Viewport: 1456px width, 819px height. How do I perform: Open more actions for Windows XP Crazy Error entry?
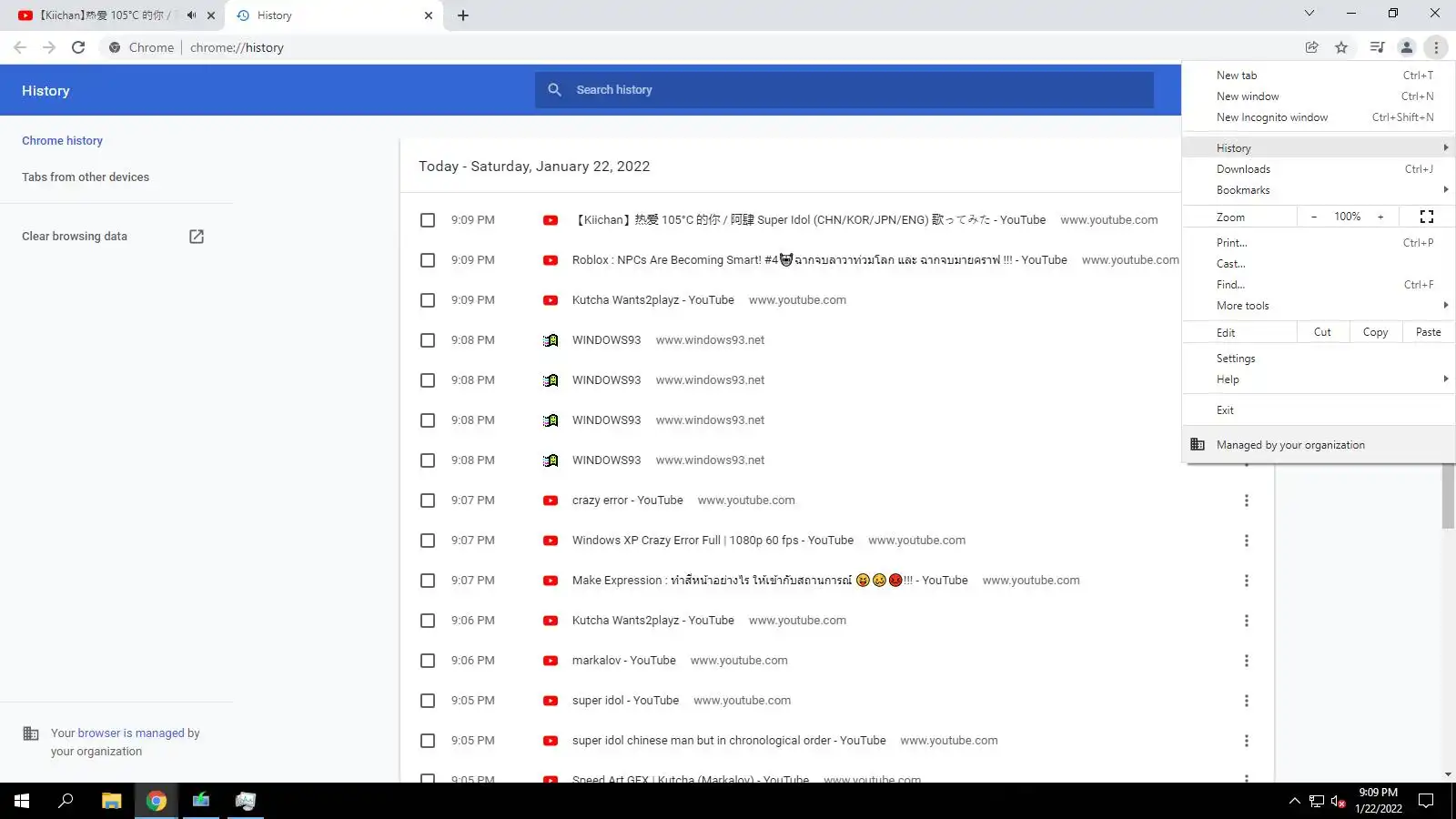click(x=1247, y=541)
